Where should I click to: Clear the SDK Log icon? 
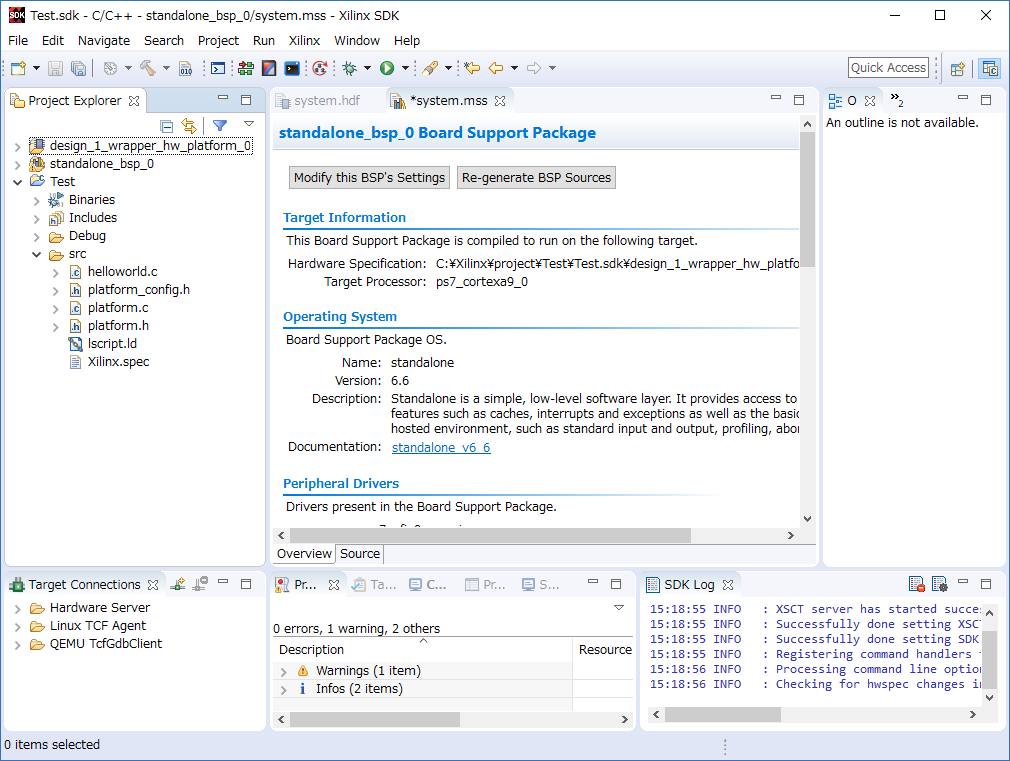pos(916,584)
